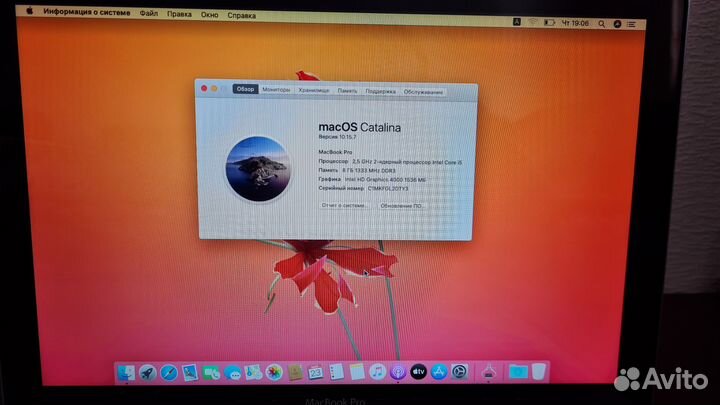Open the Справка menu
The image size is (720, 405).
(242, 16)
